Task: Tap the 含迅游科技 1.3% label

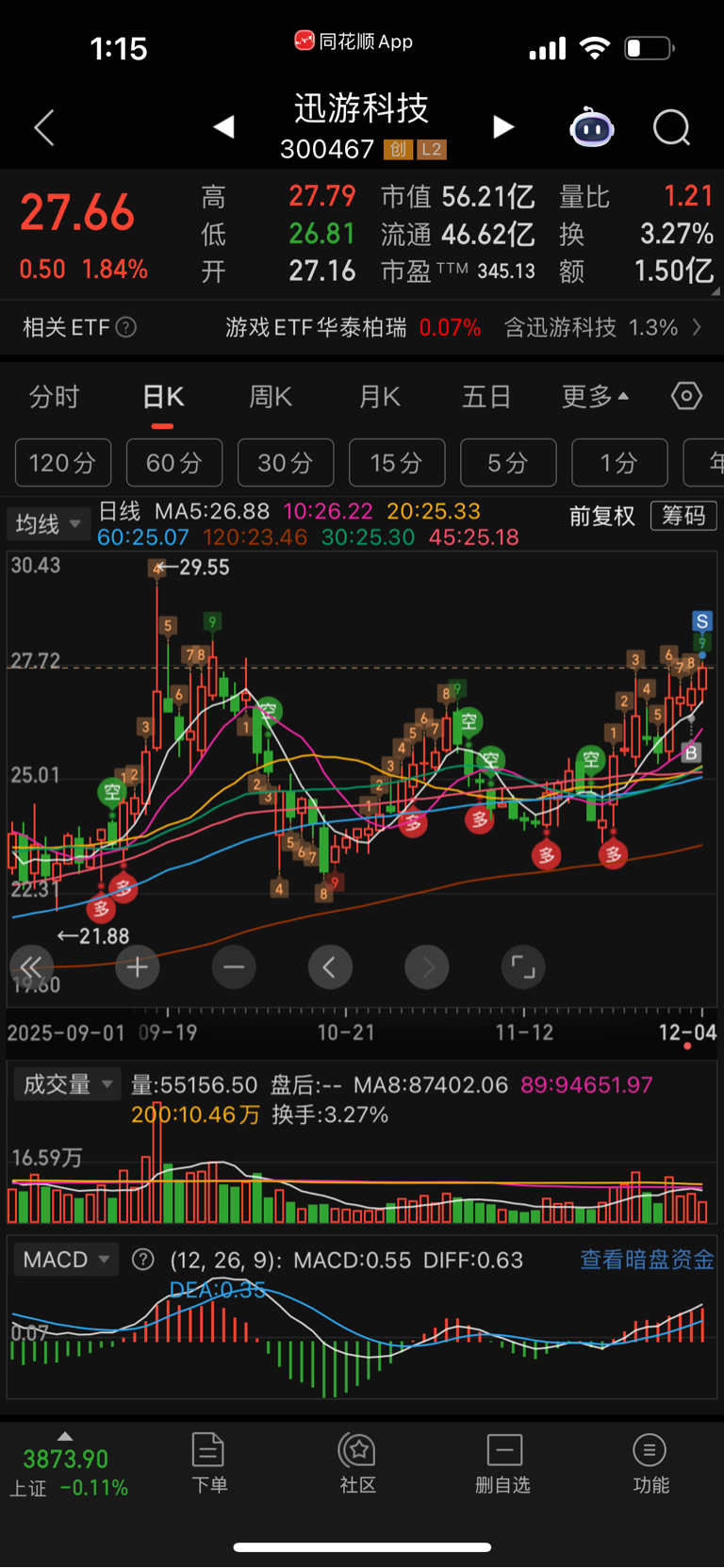Action: tap(591, 327)
